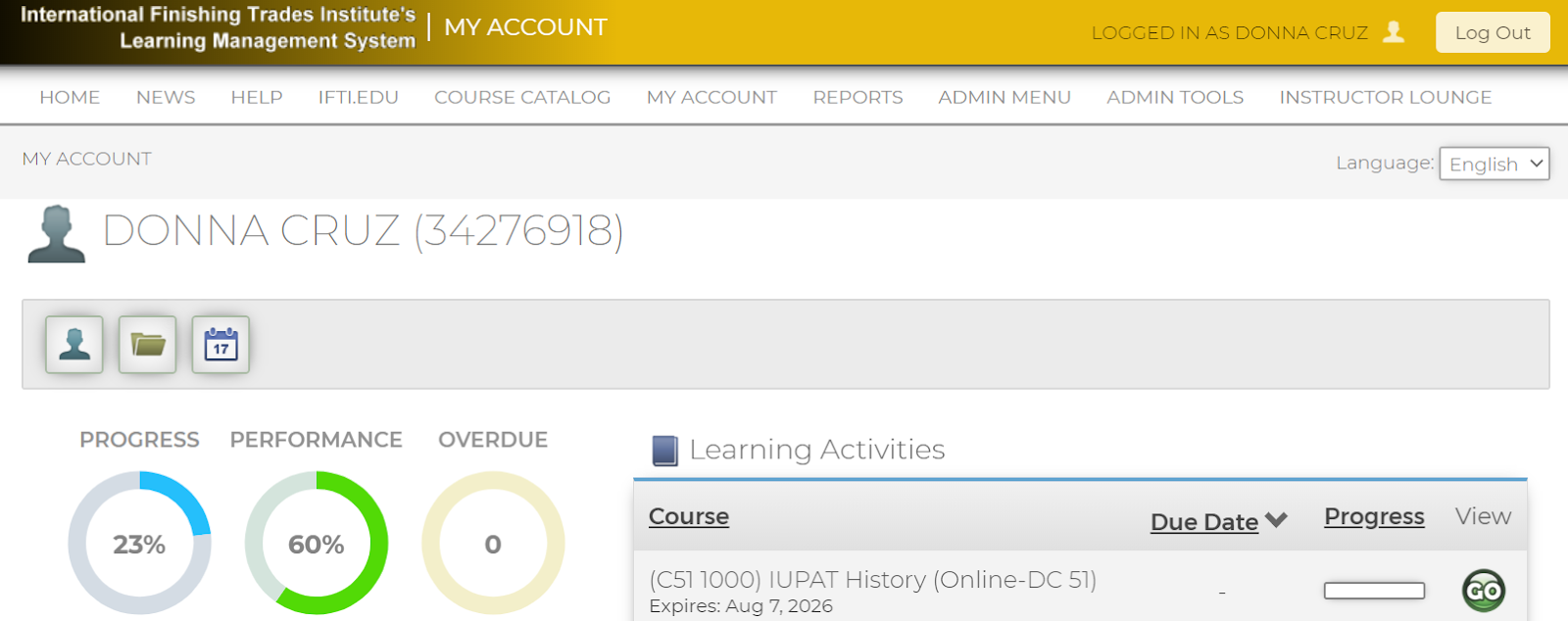This screenshot has height=621, width=1568.
Task: Click the large avatar next to Donna Cruz
Action: tap(57, 234)
